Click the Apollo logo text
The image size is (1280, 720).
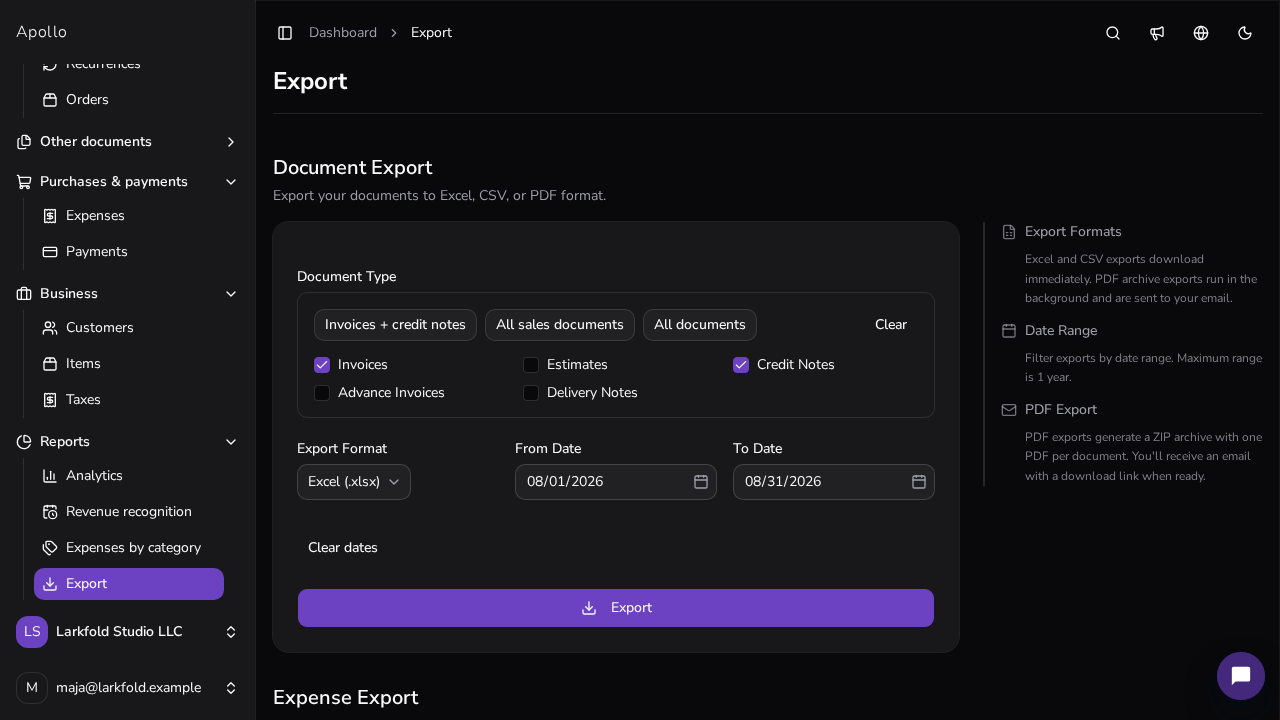click(x=41, y=32)
